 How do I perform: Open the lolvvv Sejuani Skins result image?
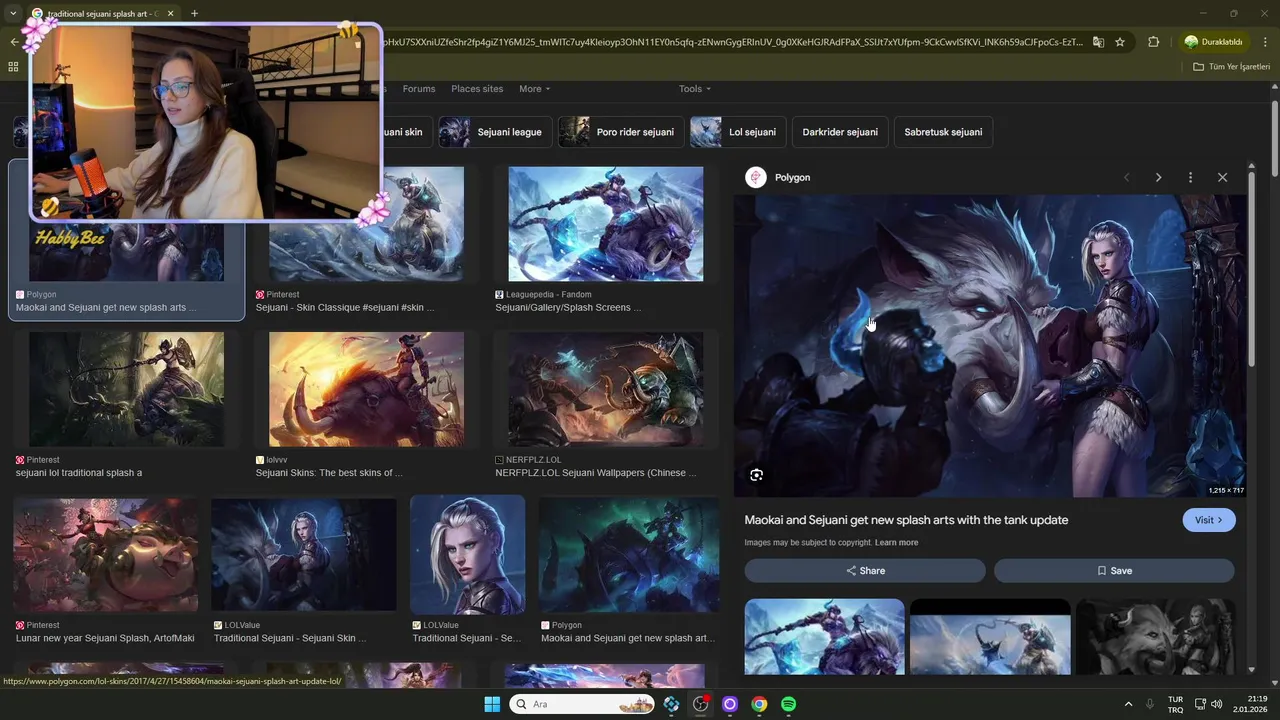tap(366, 389)
